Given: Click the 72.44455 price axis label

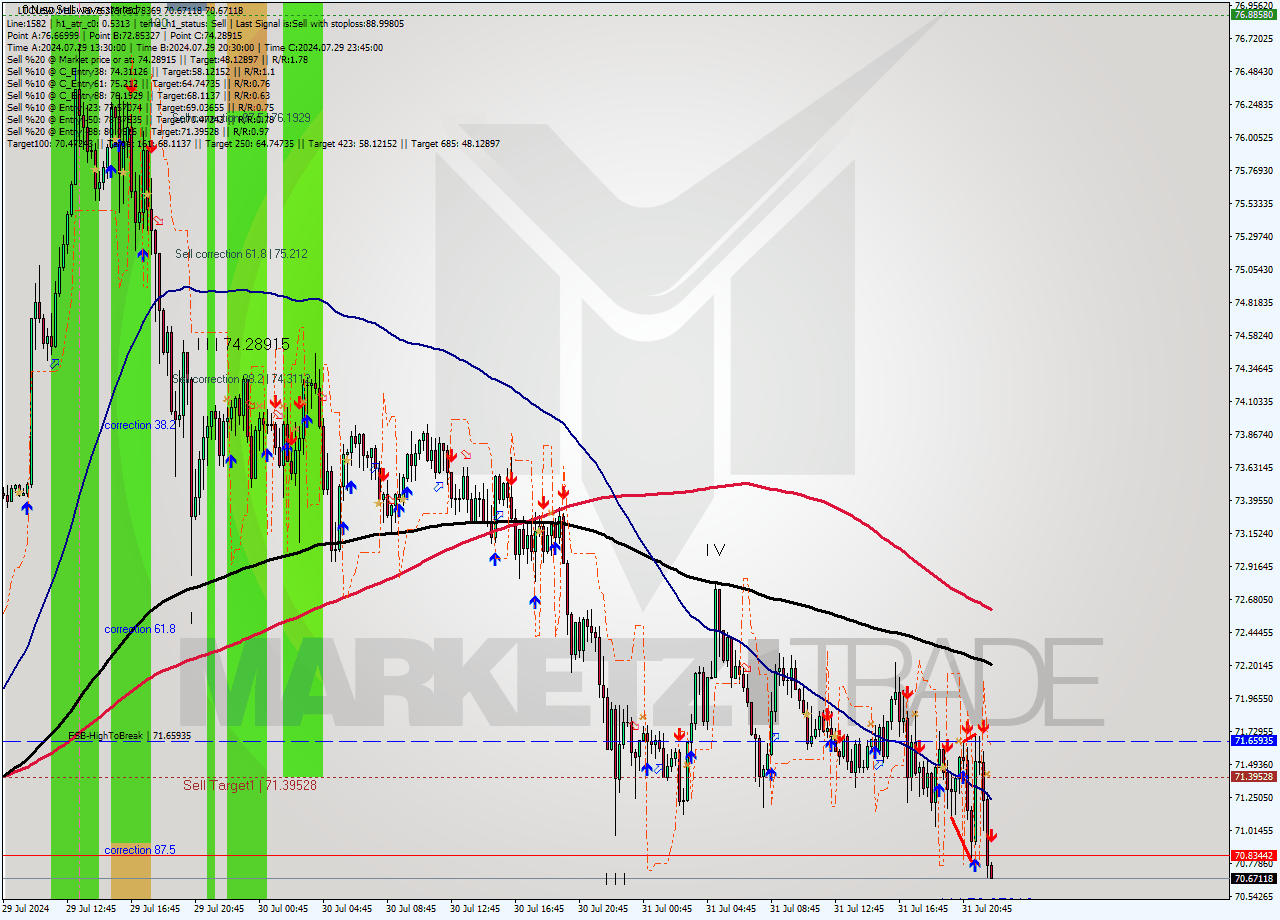Looking at the screenshot, I should pyautogui.click(x=1254, y=633).
